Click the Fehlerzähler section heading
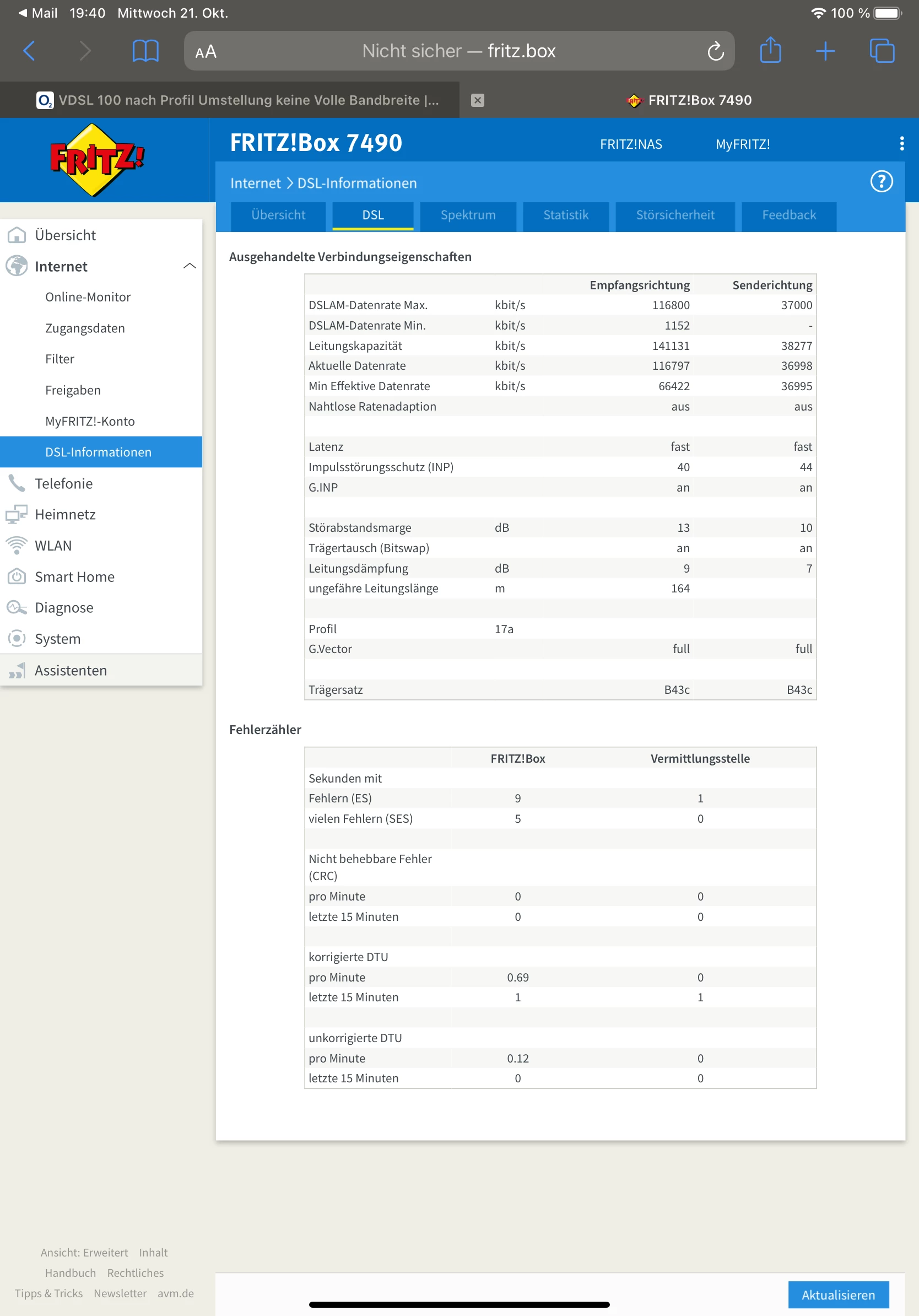 265,730
